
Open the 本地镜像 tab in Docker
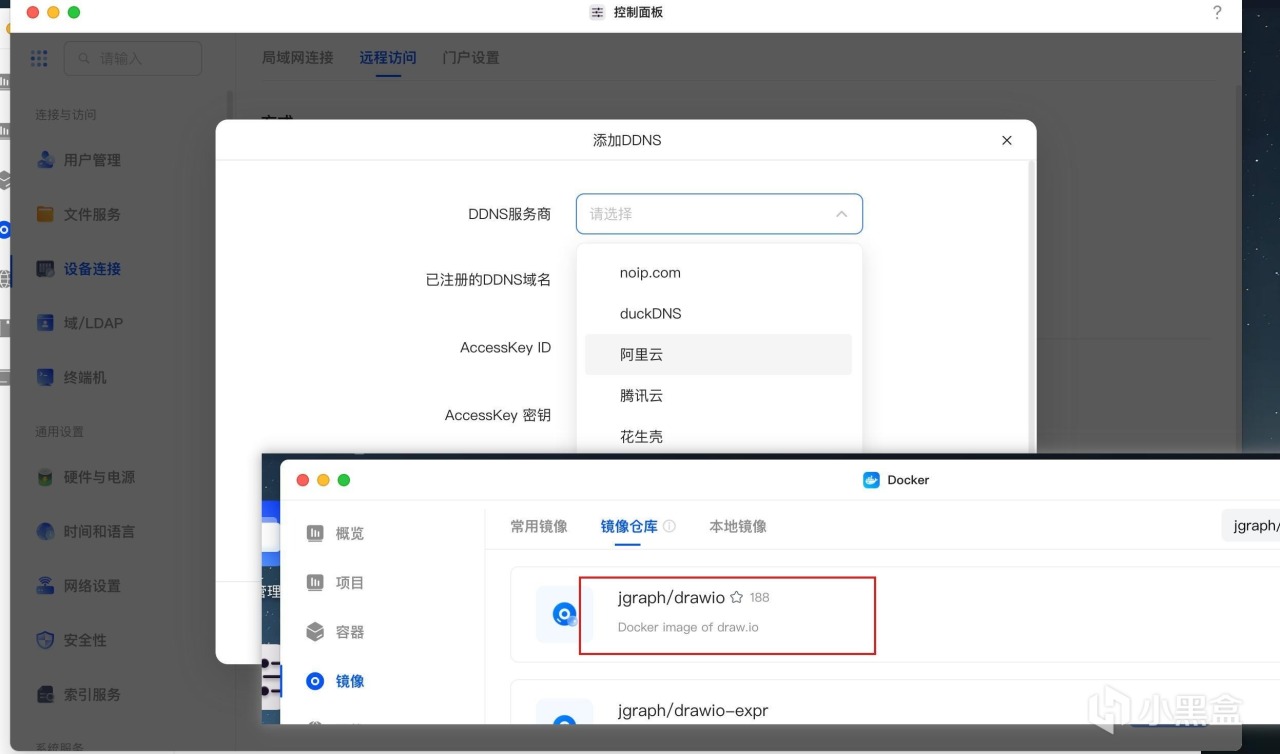point(738,526)
